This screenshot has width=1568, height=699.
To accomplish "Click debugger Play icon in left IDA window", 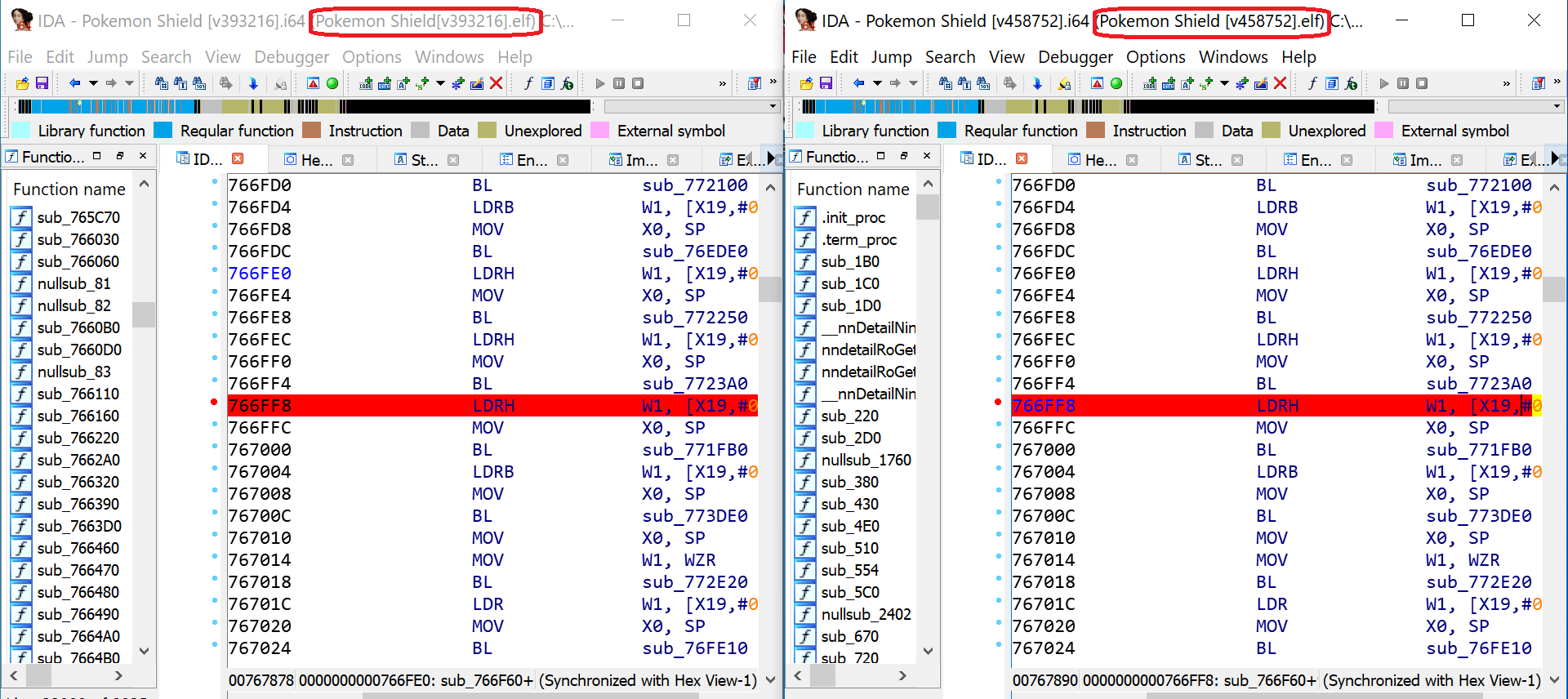I will (600, 83).
